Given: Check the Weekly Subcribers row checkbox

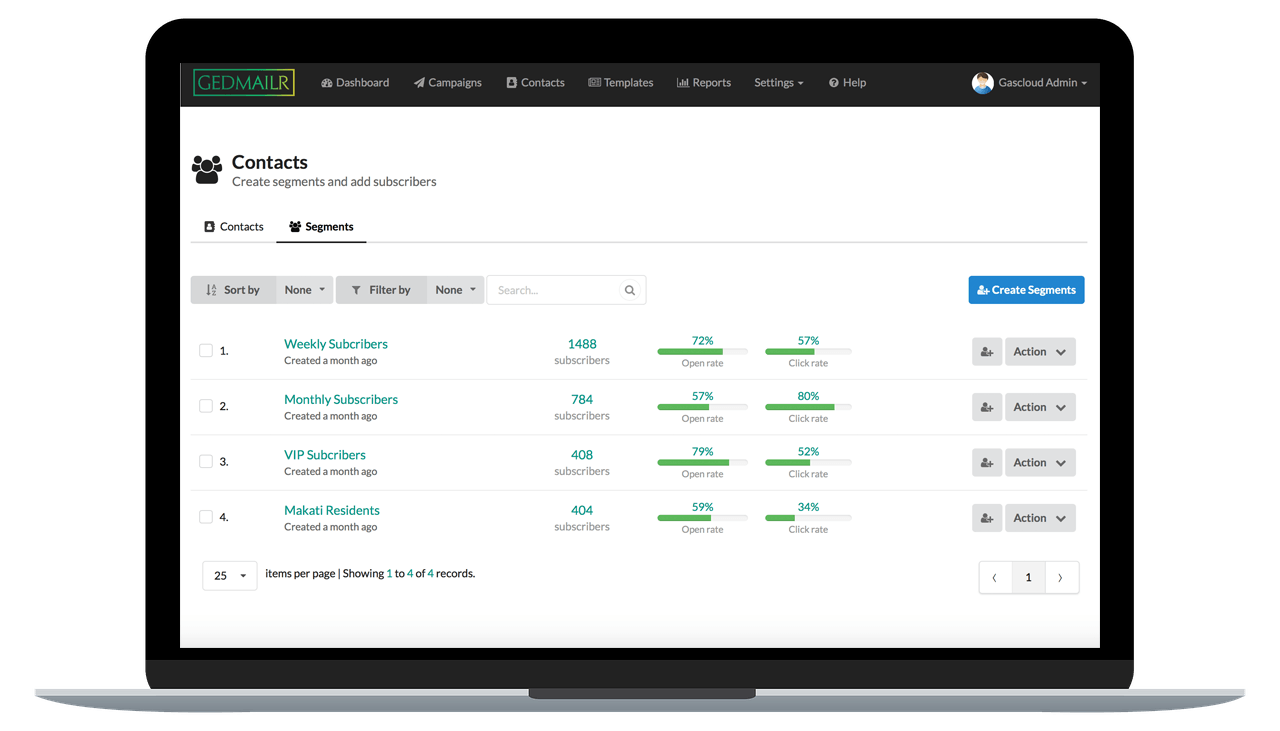Looking at the screenshot, I should (206, 351).
